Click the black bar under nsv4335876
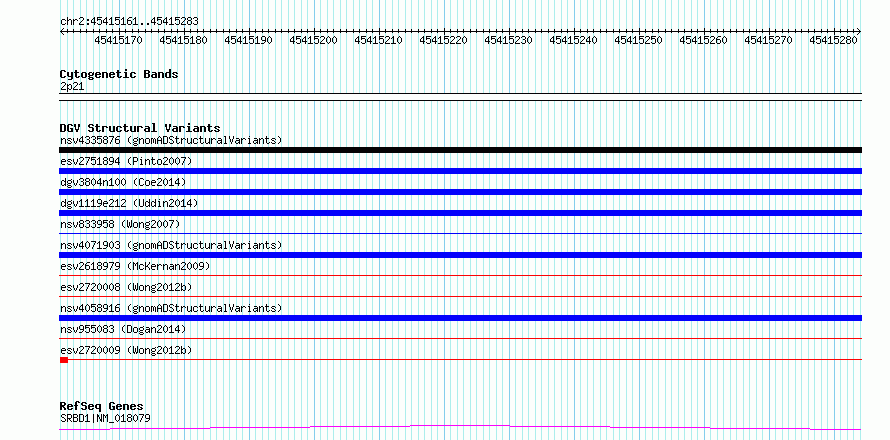Viewport: 890px width, 440px height. pos(460,150)
